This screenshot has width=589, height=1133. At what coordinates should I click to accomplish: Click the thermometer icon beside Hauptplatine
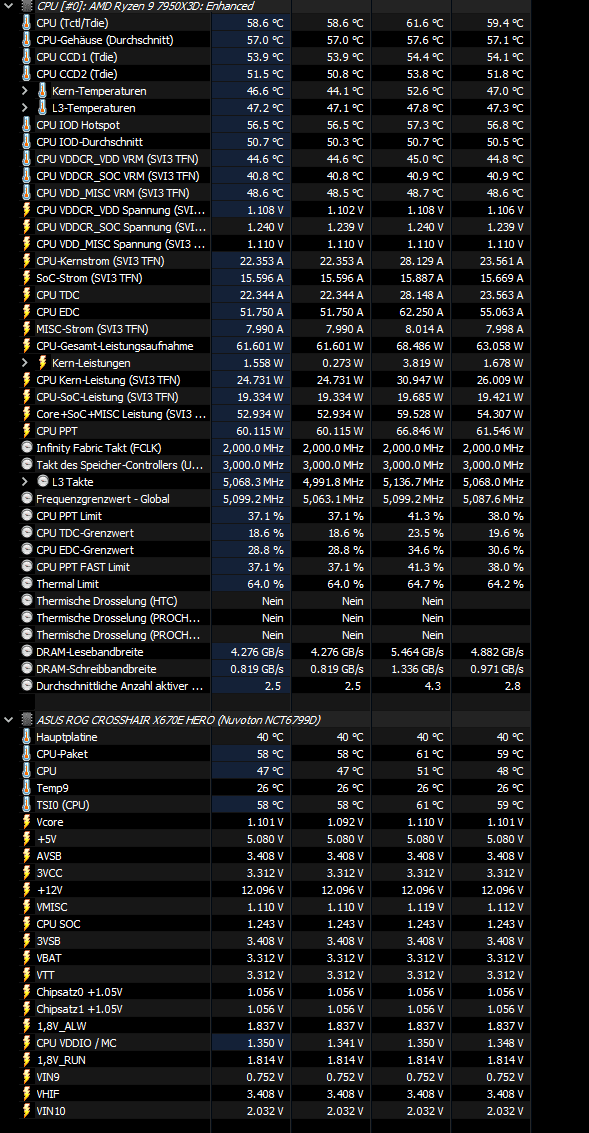27,737
